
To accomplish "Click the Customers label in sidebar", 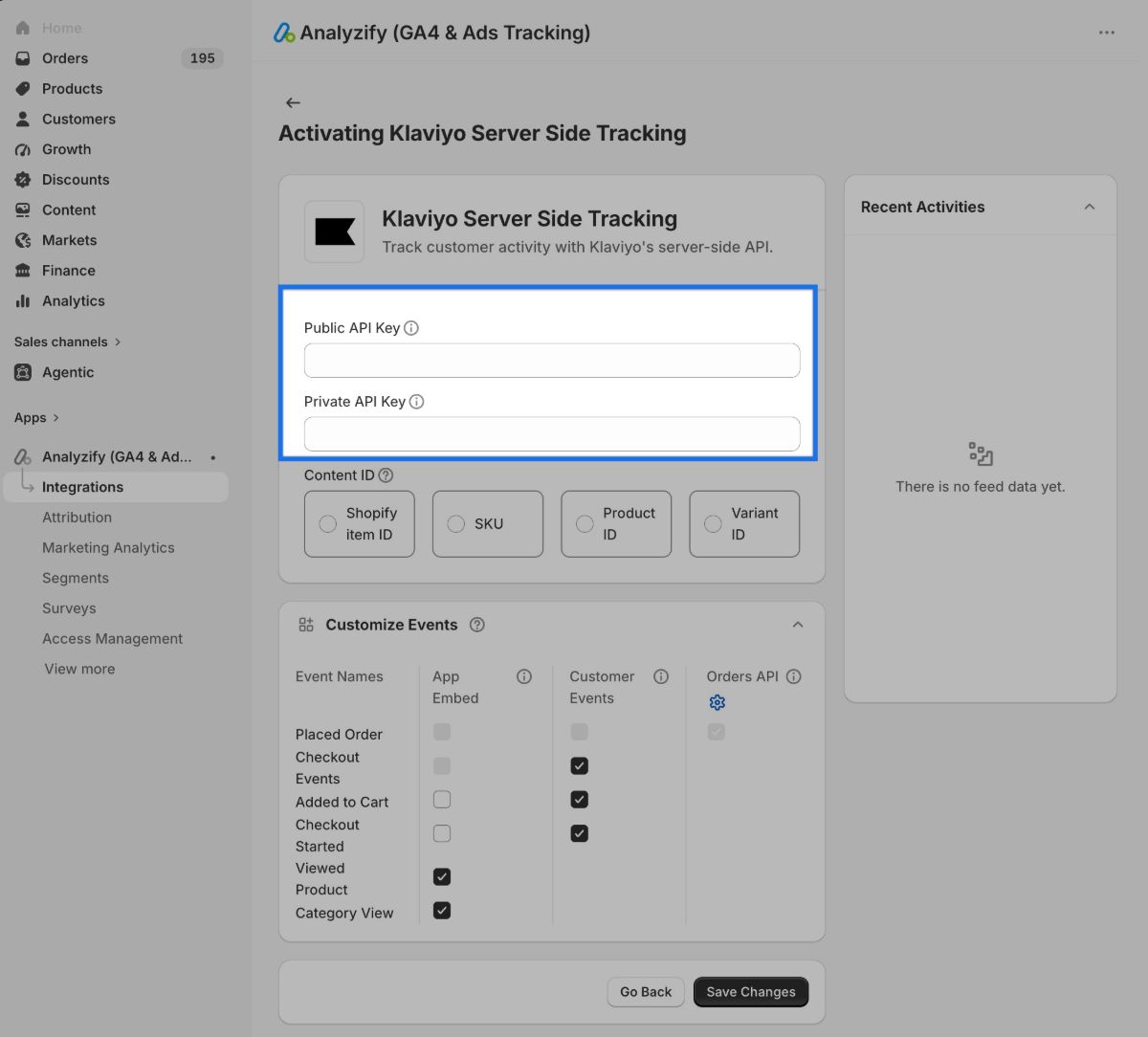I will [x=78, y=120].
